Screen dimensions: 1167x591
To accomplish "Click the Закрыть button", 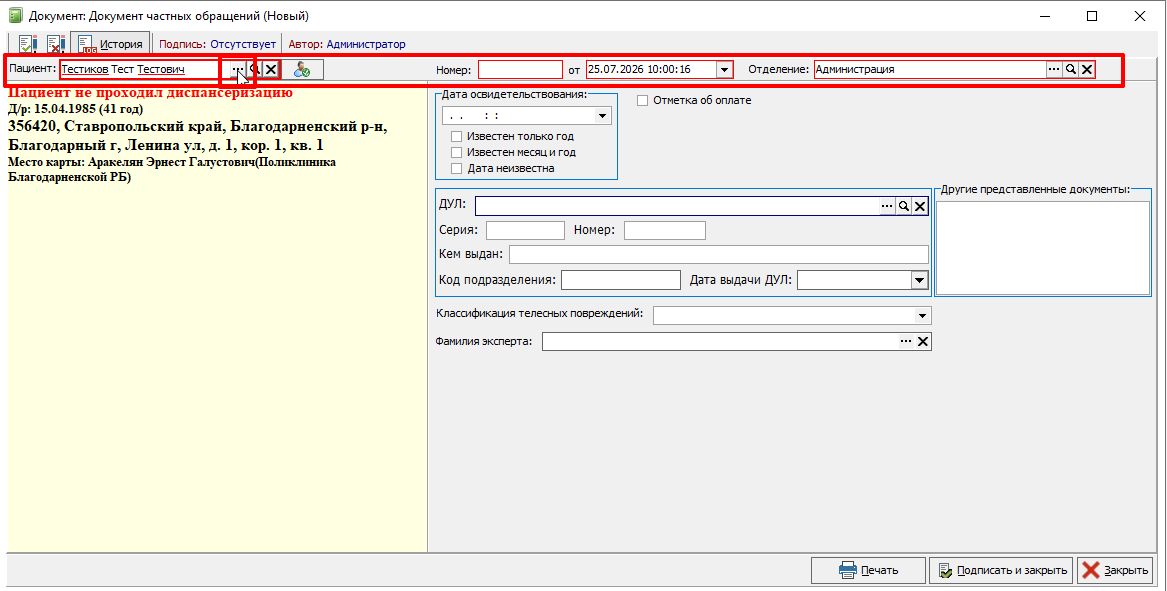I will click(x=1115, y=570).
